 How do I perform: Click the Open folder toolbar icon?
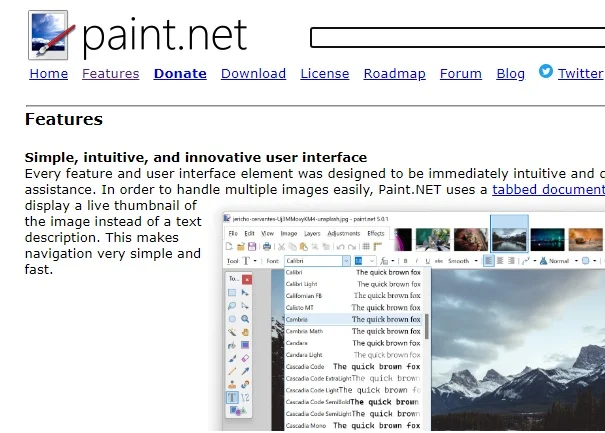[x=241, y=246]
